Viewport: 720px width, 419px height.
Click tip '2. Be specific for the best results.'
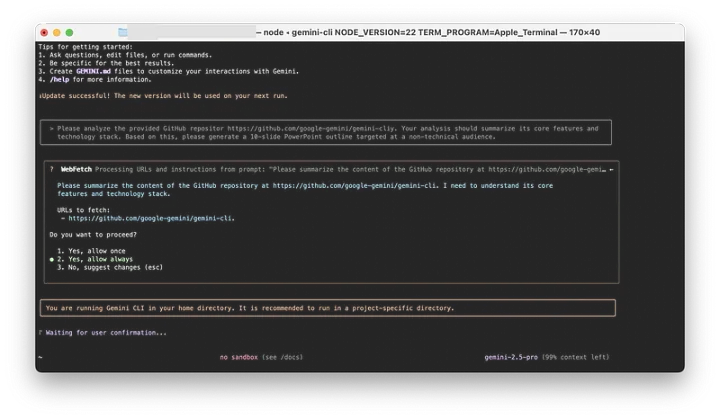coord(106,63)
